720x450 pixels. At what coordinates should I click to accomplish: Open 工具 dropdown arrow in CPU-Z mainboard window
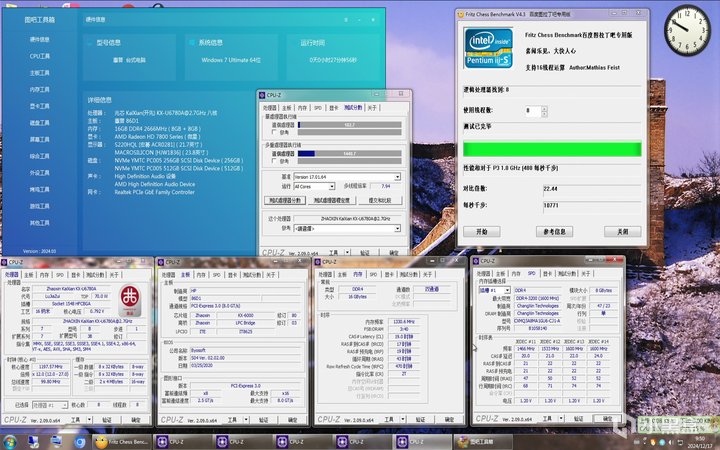246,420
